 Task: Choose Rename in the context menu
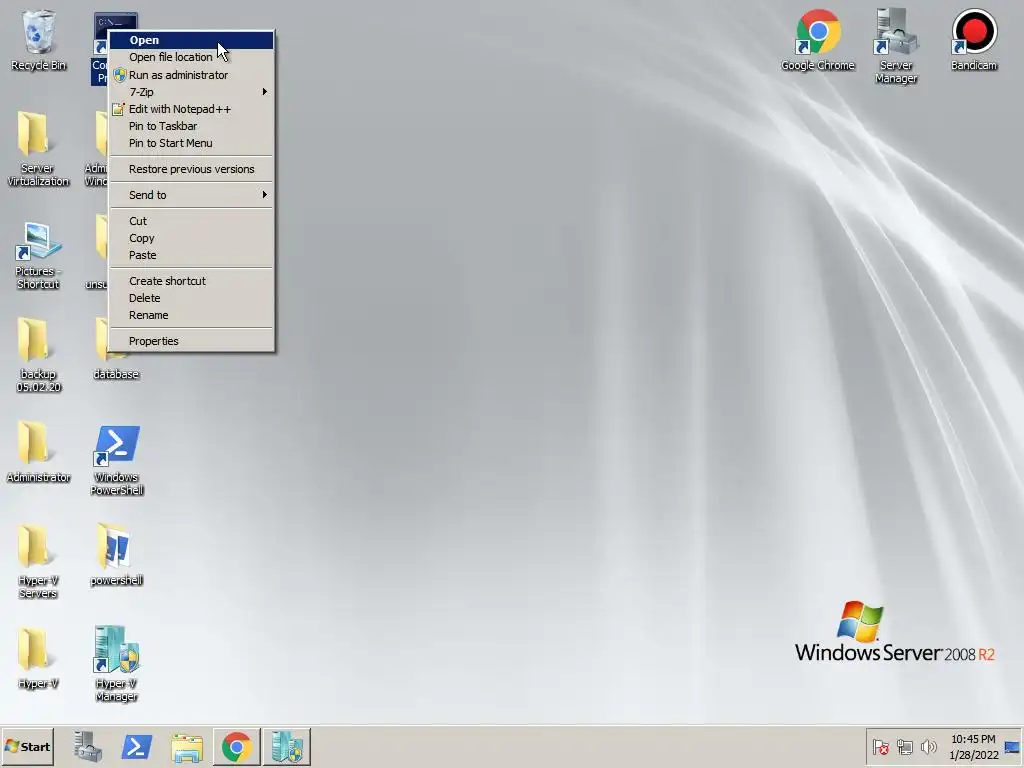pos(191,315)
